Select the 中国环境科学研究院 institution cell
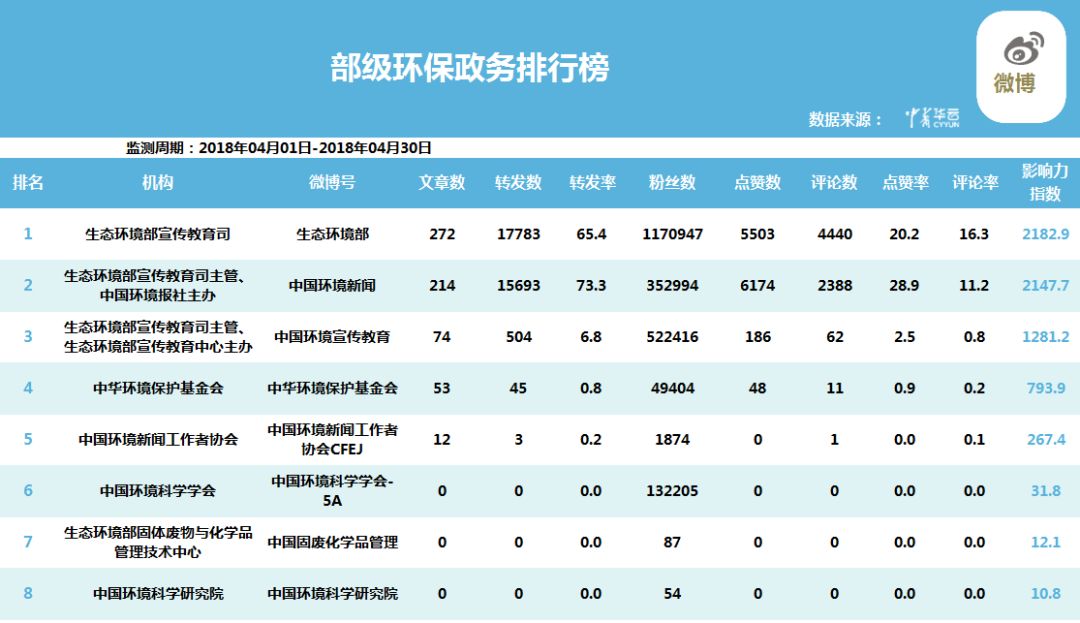The width and height of the screenshot is (1080, 623). (158, 593)
